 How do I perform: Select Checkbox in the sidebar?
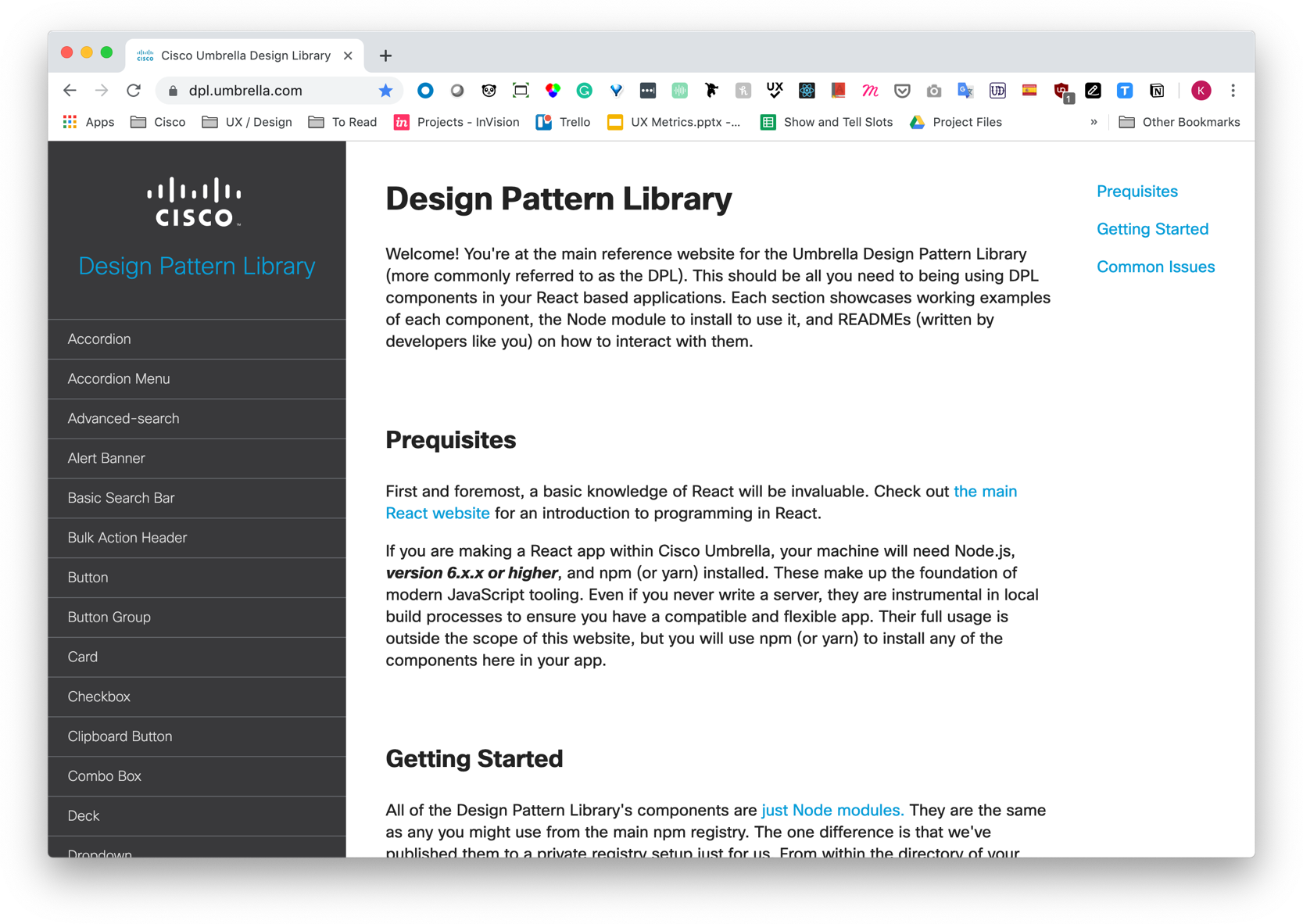coord(197,697)
